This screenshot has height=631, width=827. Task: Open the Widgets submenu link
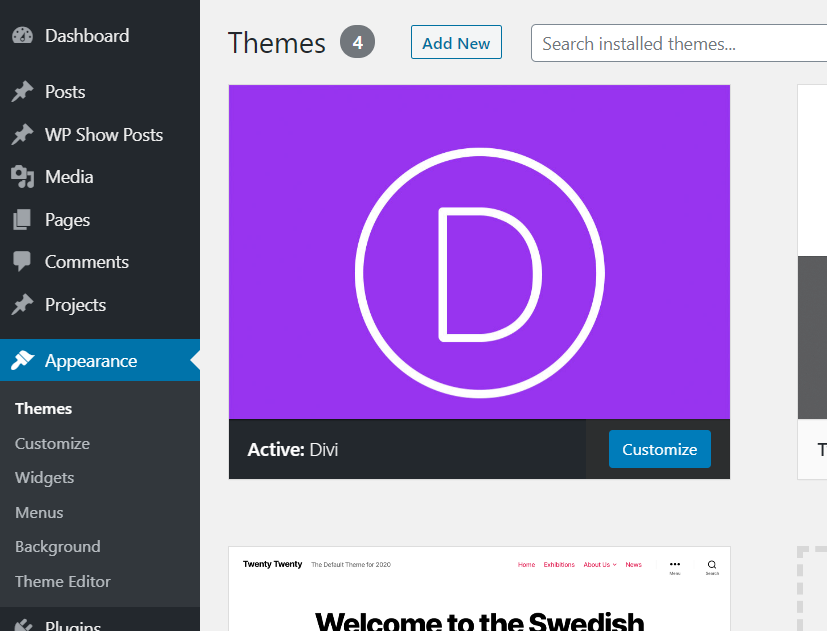[x=44, y=478]
